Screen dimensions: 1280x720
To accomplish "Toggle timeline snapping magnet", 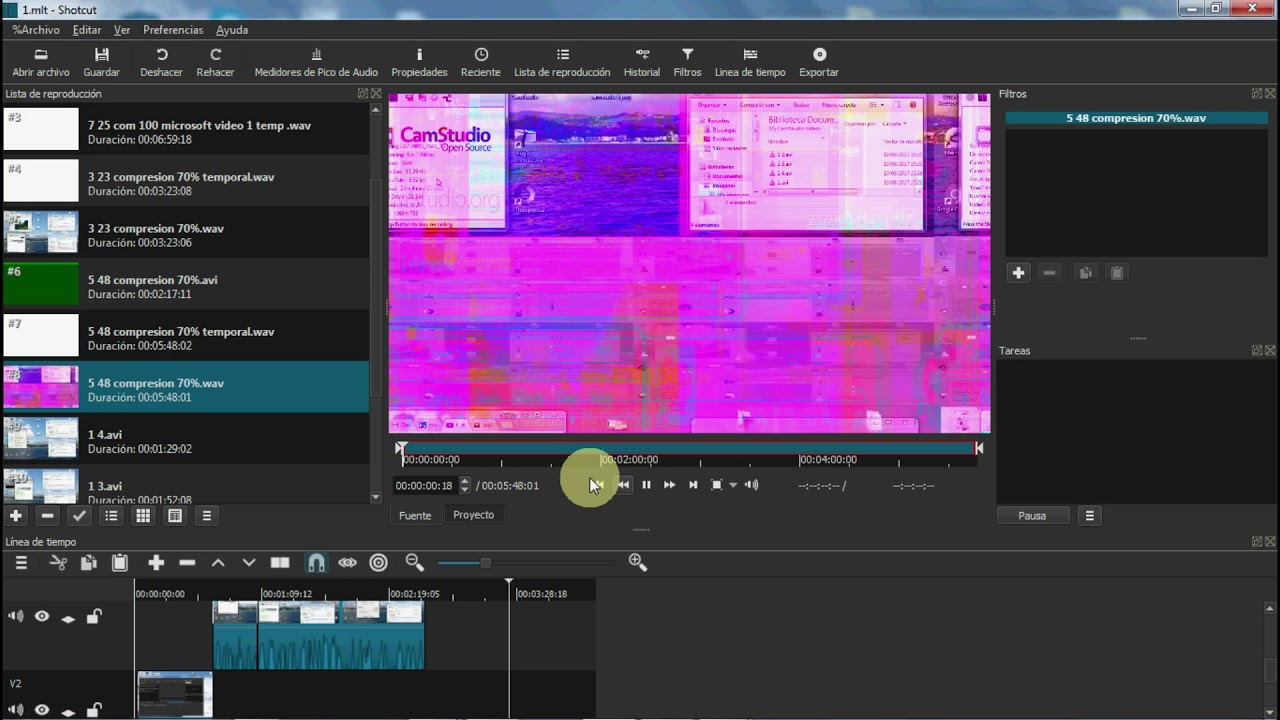I will 316,563.
